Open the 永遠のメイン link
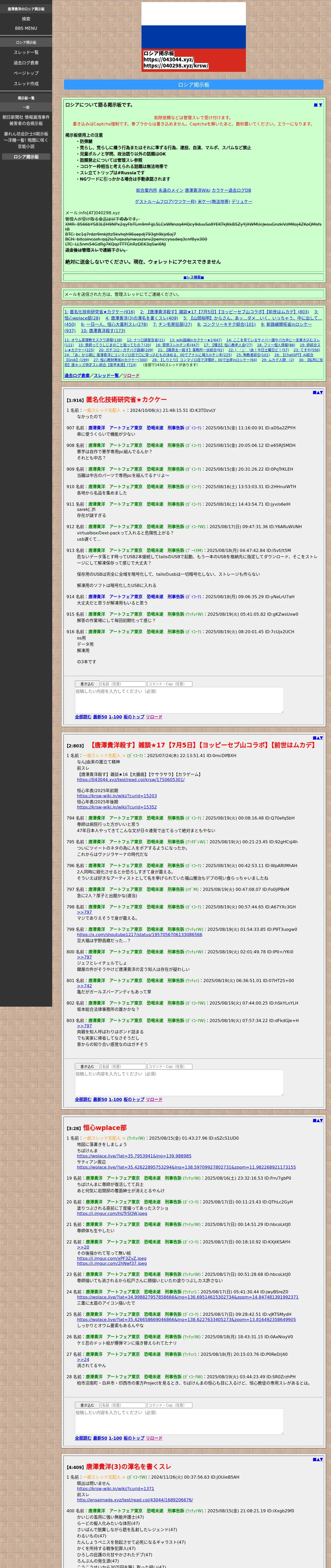The image size is (331, 1568). click(171, 191)
